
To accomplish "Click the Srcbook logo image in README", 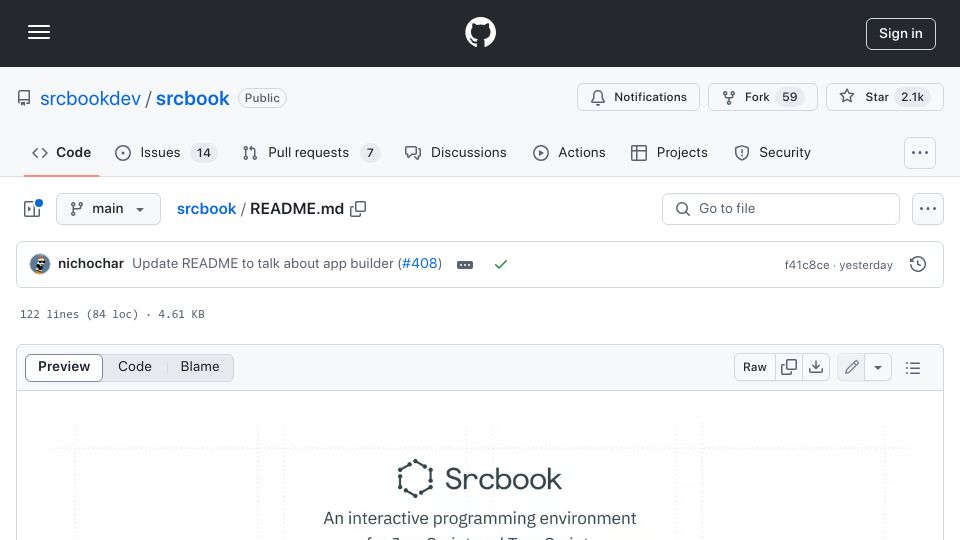I will click(x=479, y=478).
